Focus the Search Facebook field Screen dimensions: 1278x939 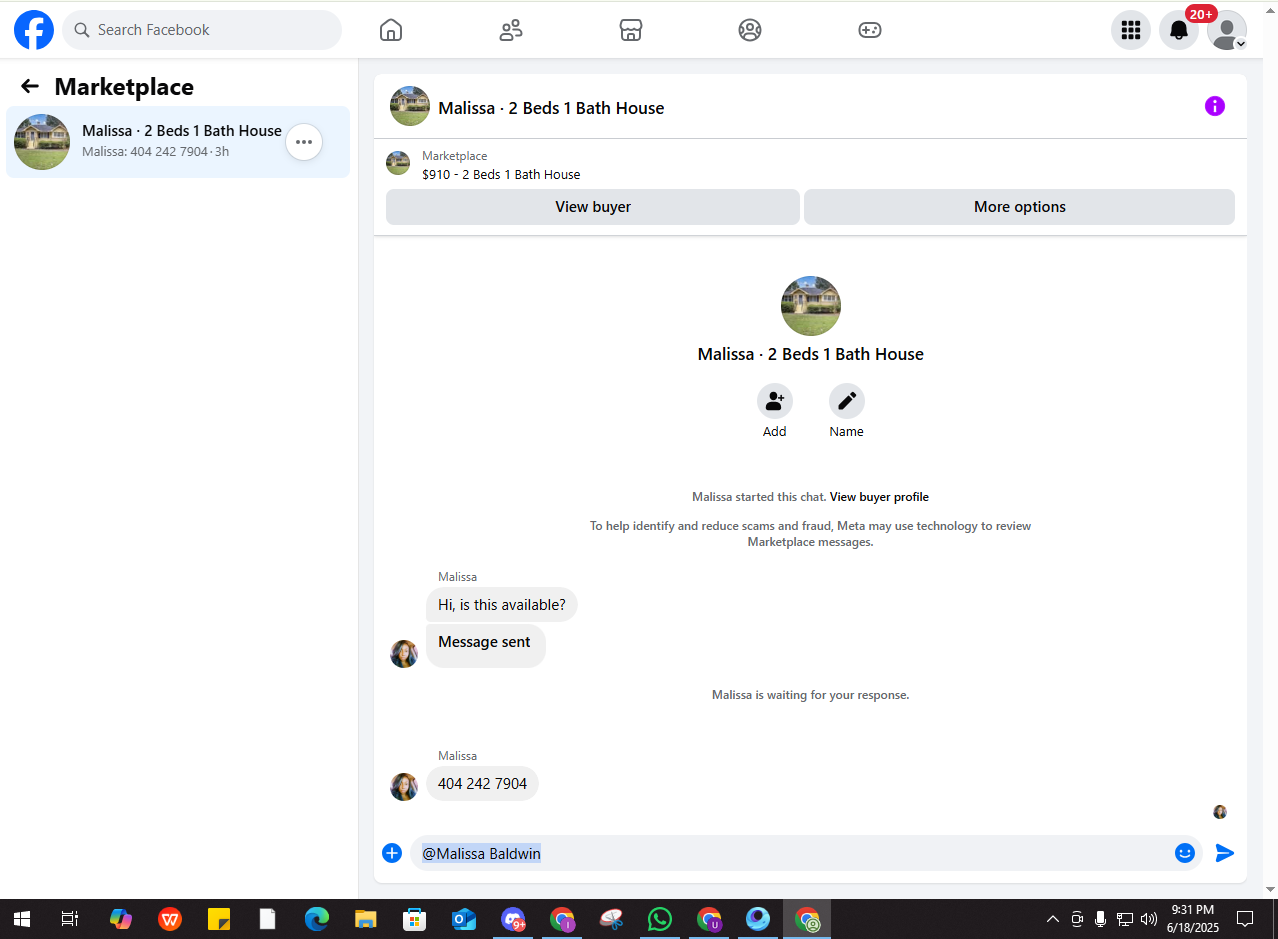click(202, 30)
